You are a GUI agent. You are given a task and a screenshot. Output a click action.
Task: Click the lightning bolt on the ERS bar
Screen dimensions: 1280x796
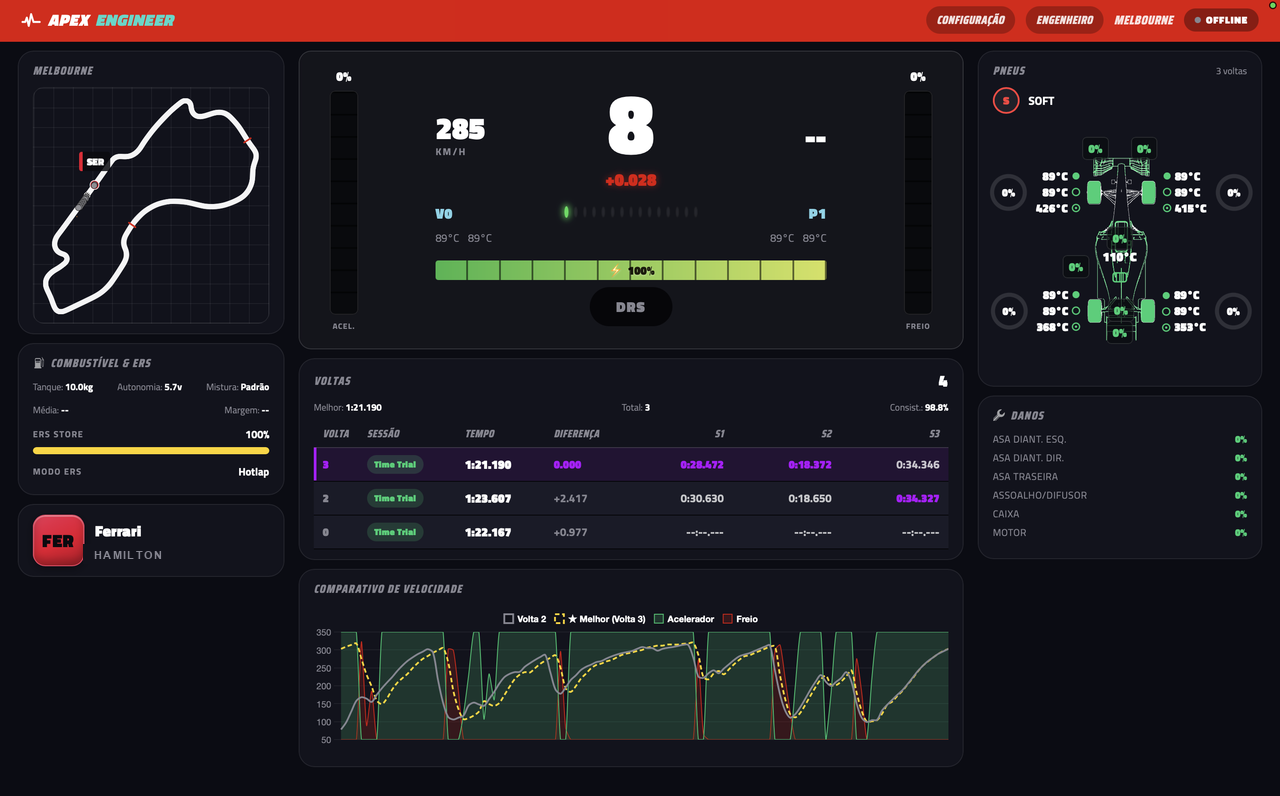coord(616,271)
